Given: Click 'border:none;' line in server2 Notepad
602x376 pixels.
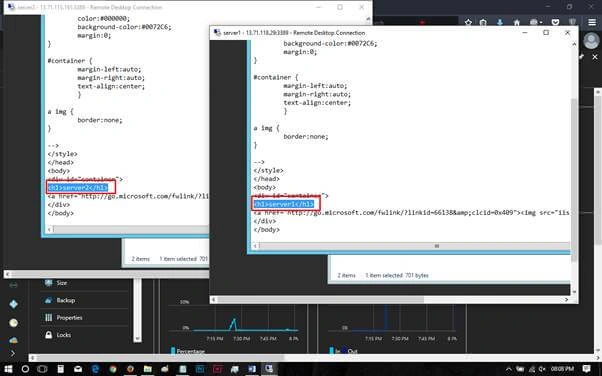Looking at the screenshot, I should (100, 120).
